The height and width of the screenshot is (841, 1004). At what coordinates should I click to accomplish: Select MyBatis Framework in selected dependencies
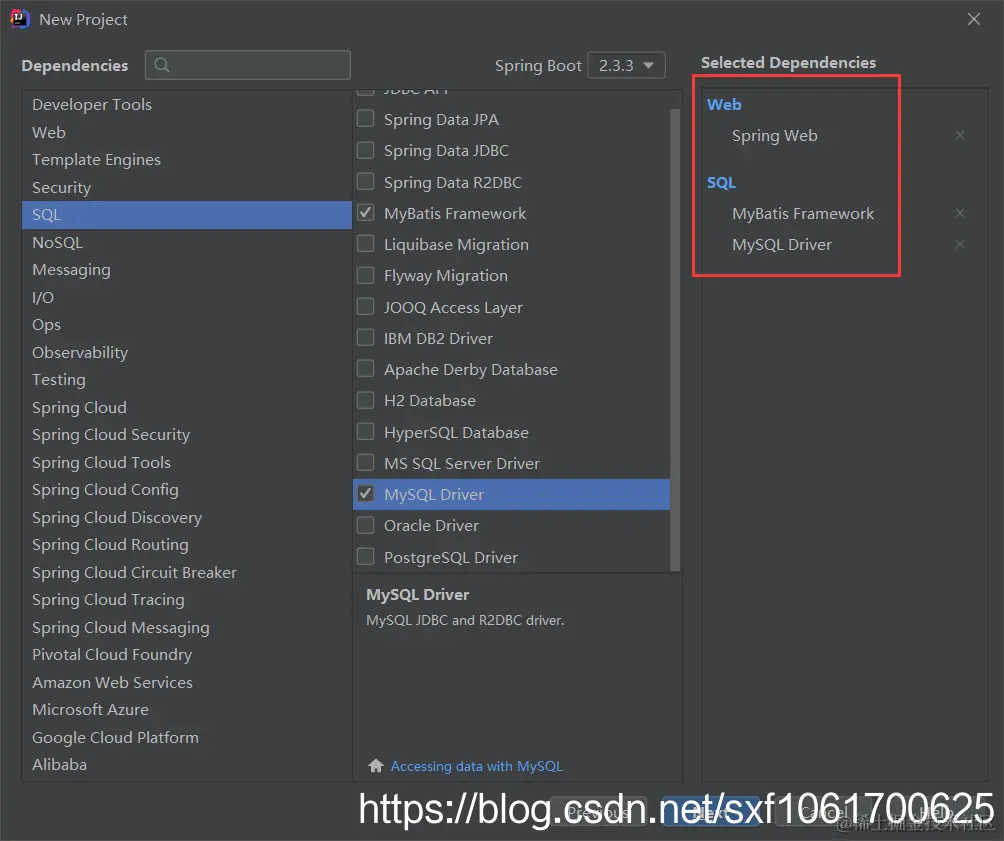(x=803, y=213)
